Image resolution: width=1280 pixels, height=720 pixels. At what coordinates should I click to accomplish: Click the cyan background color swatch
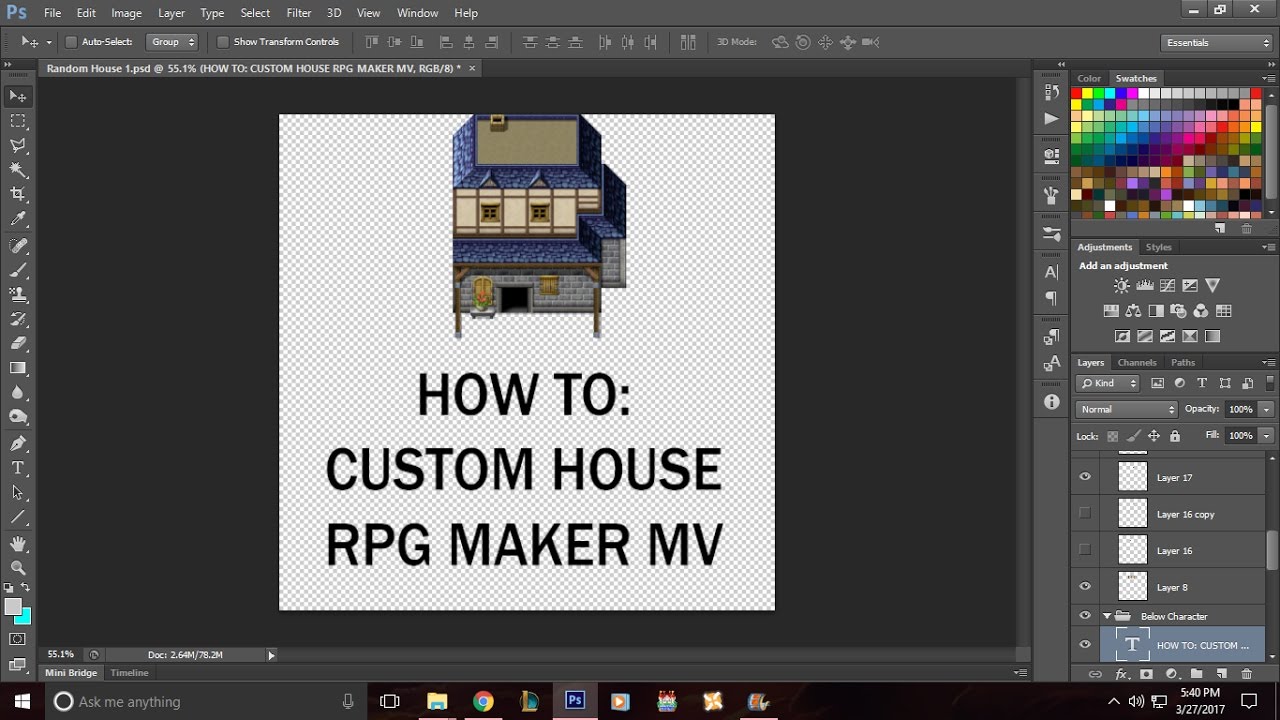coord(24,617)
